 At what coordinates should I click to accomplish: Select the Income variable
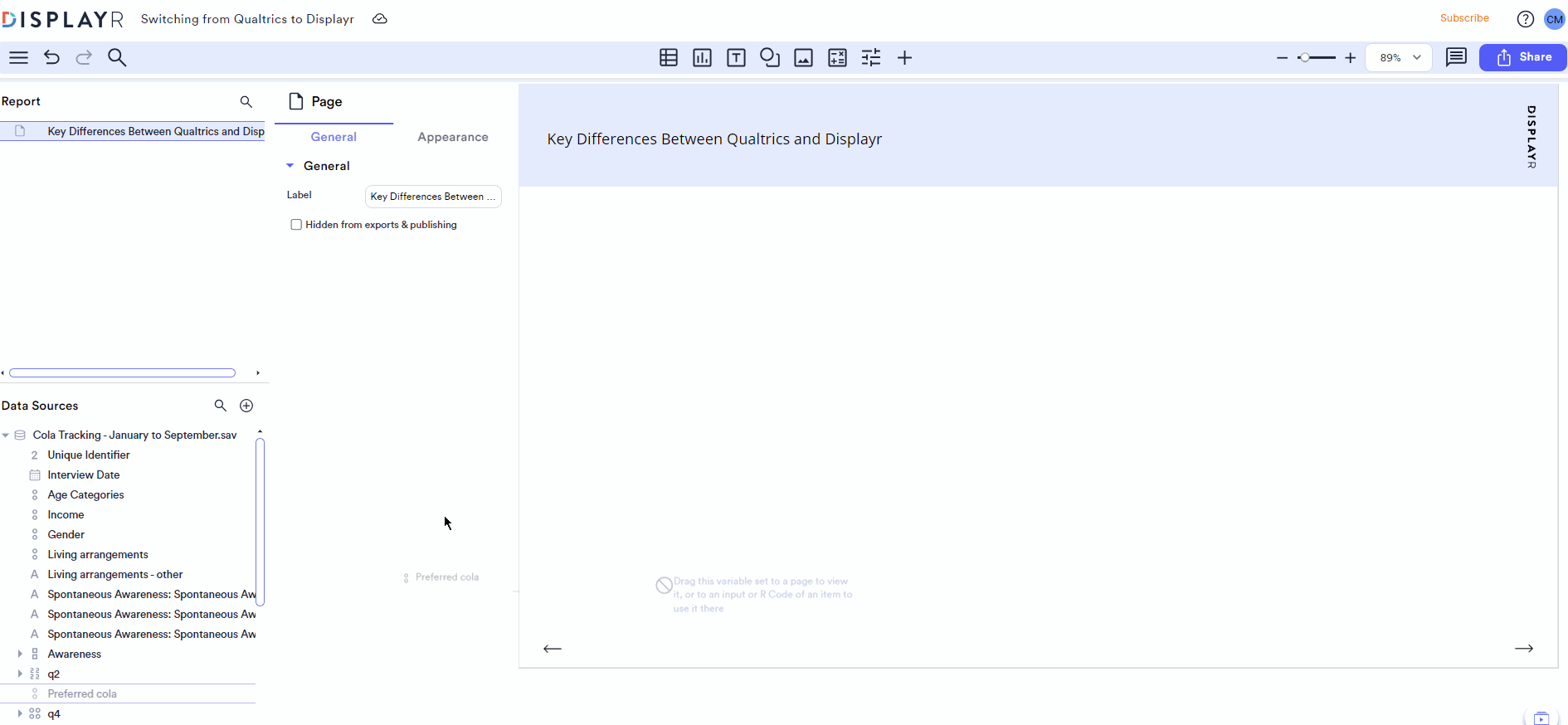(x=66, y=514)
